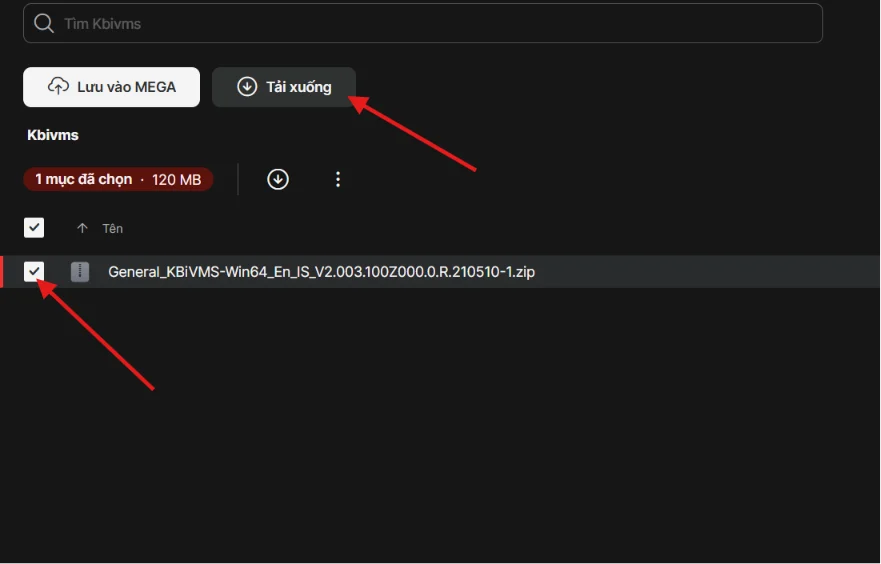
Task: Click the '1 mục đã chọn · 120 MB' badge
Action: pos(118,179)
